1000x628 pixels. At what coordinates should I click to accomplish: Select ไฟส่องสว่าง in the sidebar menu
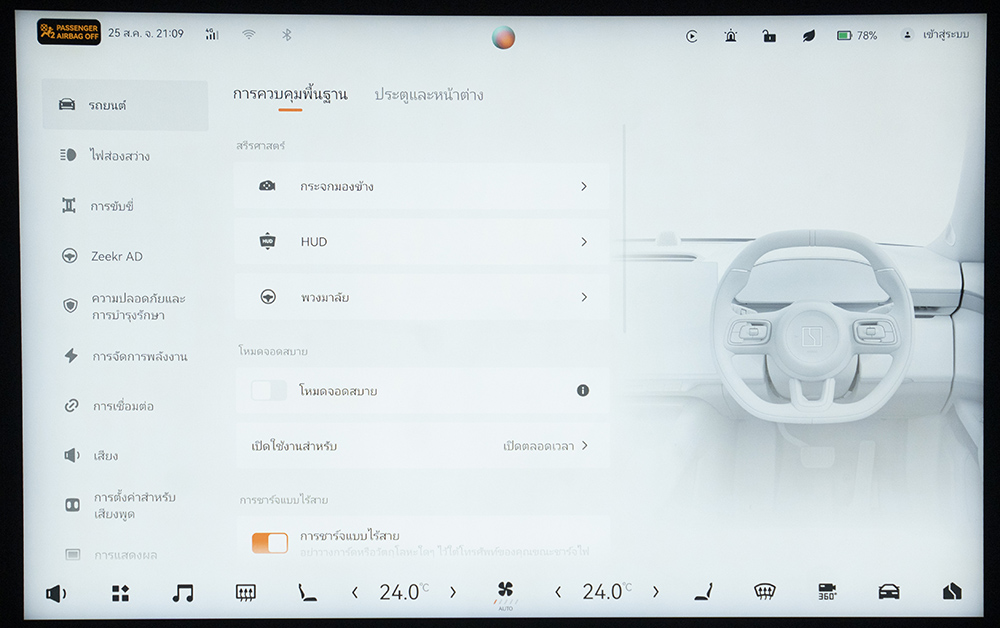pos(119,156)
